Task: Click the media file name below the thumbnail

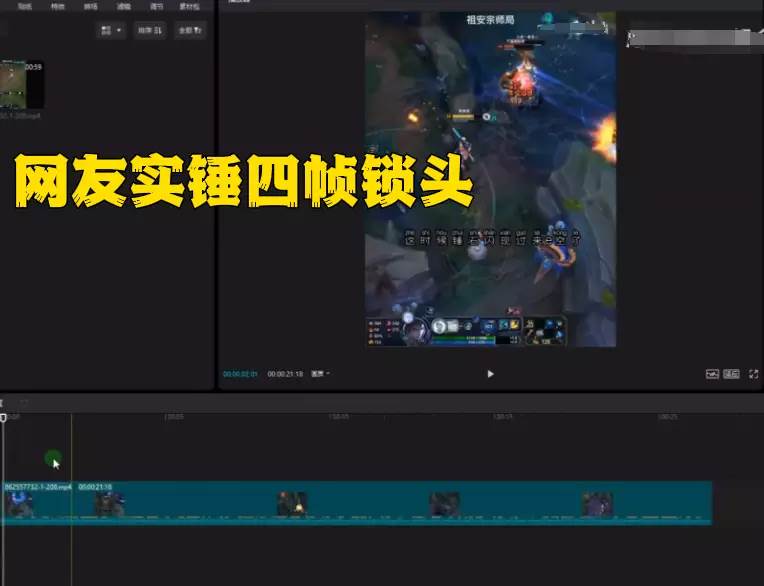Action: 20,116
